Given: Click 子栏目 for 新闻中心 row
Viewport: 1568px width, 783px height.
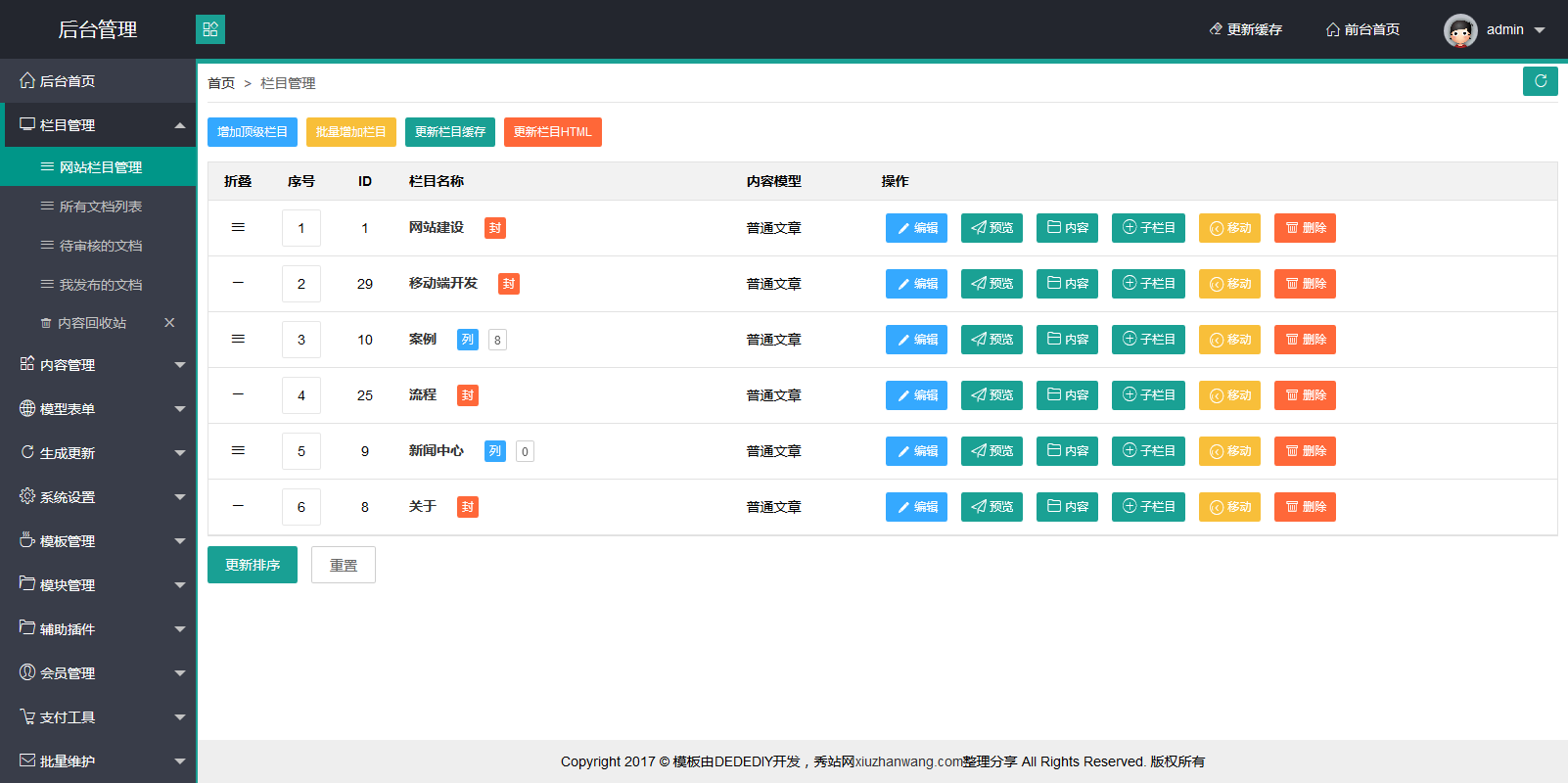Looking at the screenshot, I should pos(1148,451).
